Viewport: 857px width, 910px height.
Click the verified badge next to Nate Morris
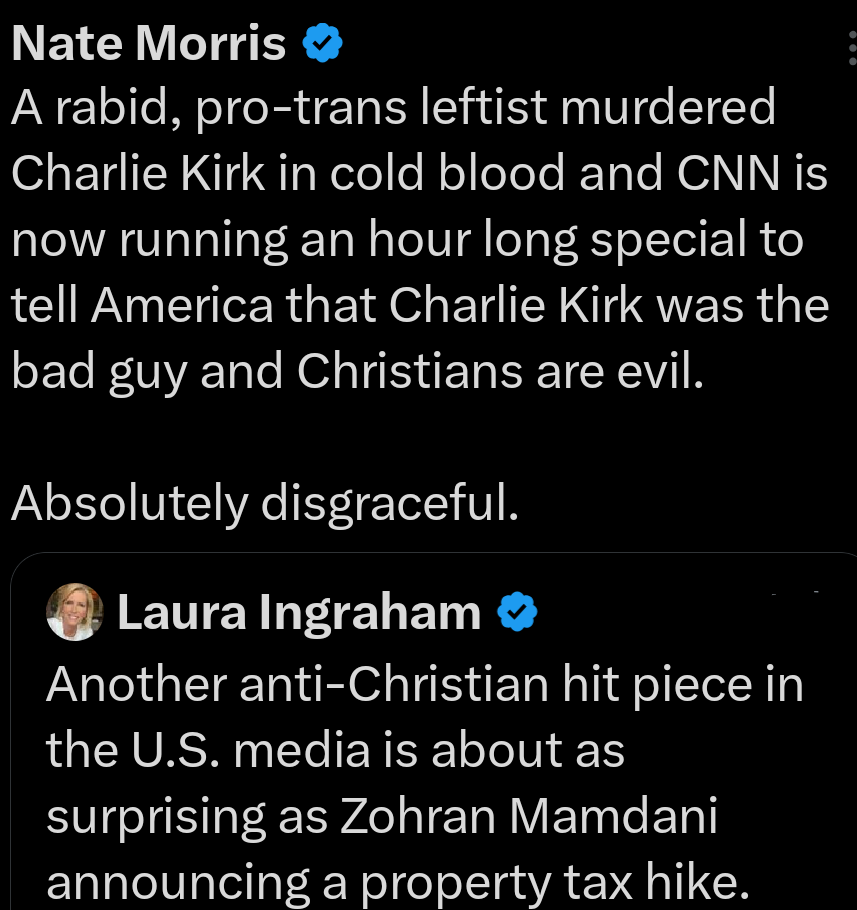[321, 42]
